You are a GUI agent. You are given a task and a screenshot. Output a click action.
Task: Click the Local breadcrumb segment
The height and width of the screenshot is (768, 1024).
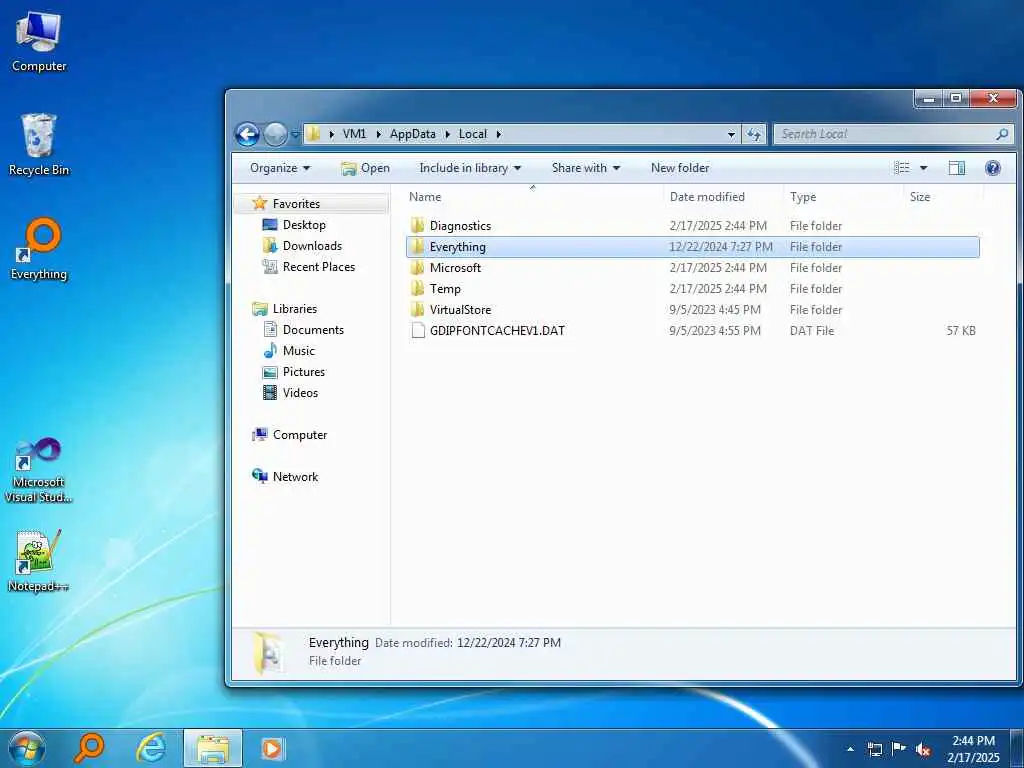(x=472, y=134)
